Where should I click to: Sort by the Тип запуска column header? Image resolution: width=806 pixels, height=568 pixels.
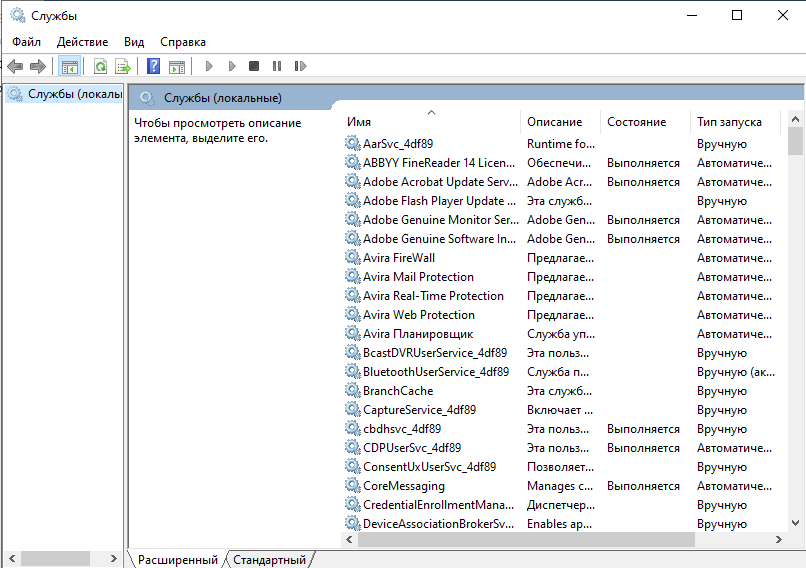tap(735, 122)
